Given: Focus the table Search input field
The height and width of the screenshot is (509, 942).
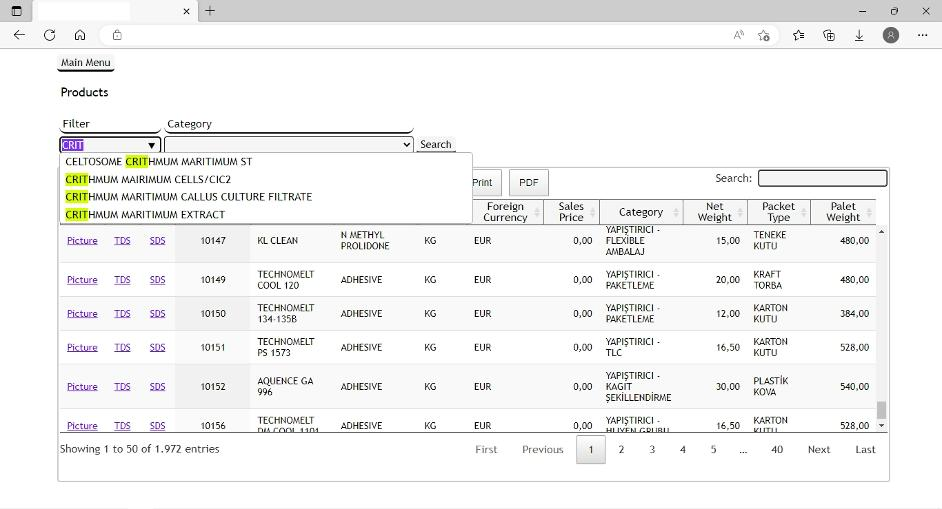Looking at the screenshot, I should point(822,179).
